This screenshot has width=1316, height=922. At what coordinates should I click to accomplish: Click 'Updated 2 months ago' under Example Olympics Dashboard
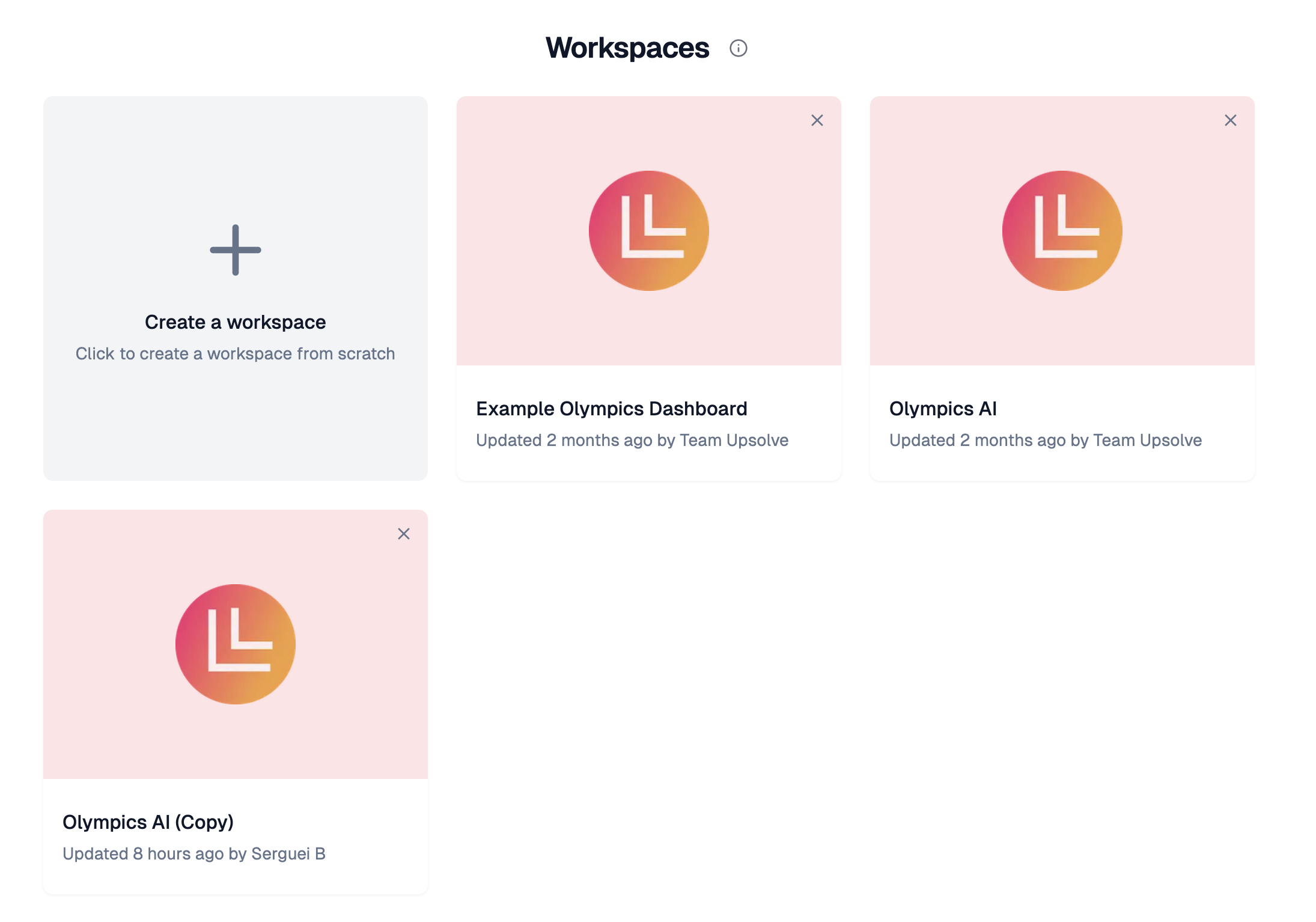[x=564, y=440]
